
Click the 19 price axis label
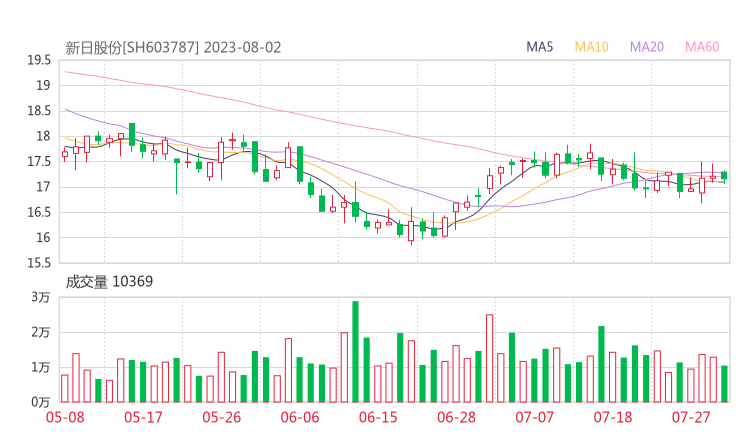click(x=43, y=85)
